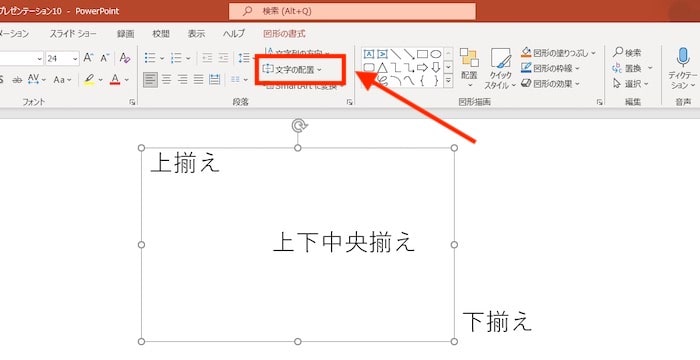Open the クイック スタイル gallery
The height and width of the screenshot is (360, 700).
(x=500, y=68)
